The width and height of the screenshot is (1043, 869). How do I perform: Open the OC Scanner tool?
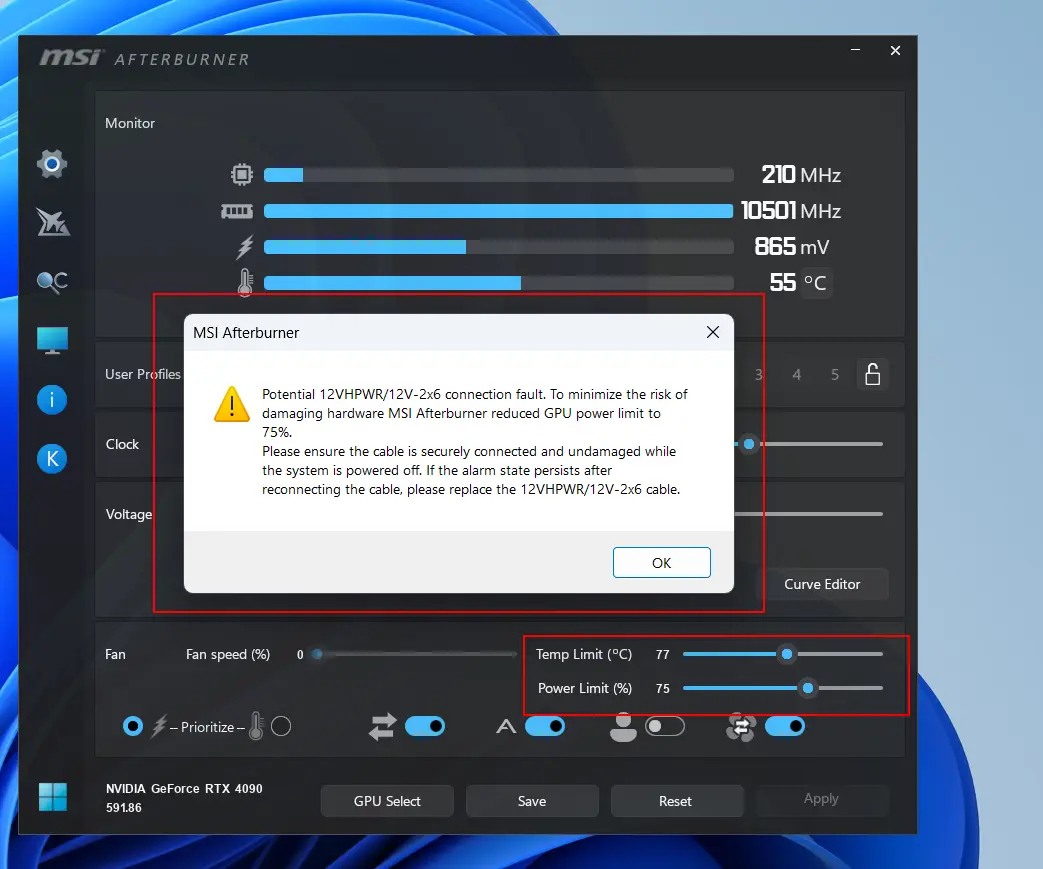[52, 281]
